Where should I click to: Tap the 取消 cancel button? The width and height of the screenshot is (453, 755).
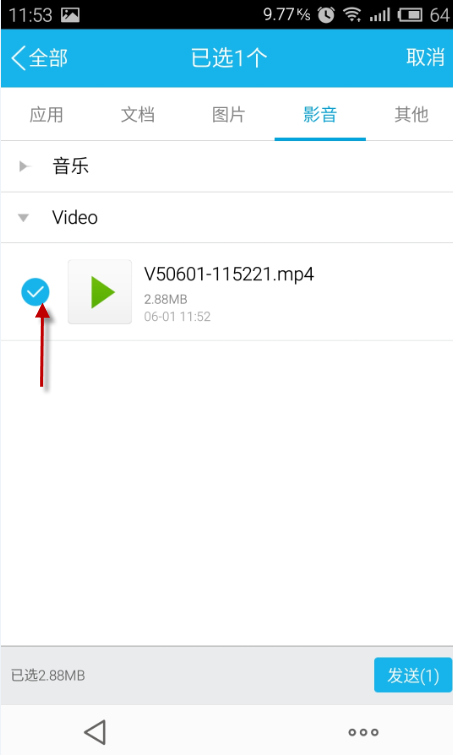(425, 58)
